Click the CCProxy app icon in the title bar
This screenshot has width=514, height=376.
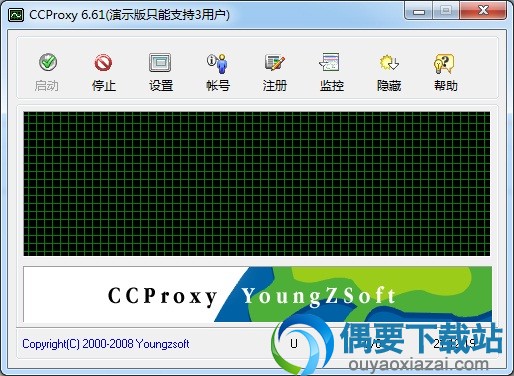point(16,15)
